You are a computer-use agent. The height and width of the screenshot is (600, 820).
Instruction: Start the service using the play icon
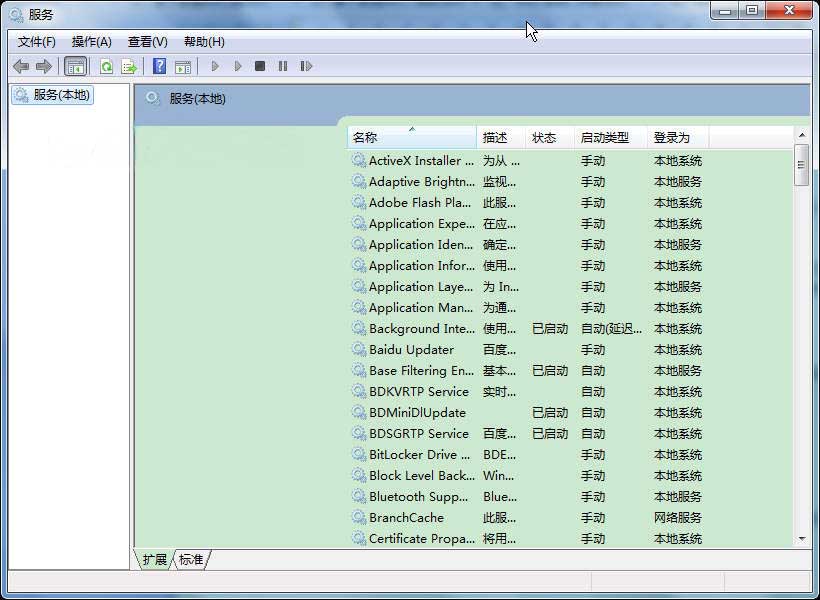(215, 66)
